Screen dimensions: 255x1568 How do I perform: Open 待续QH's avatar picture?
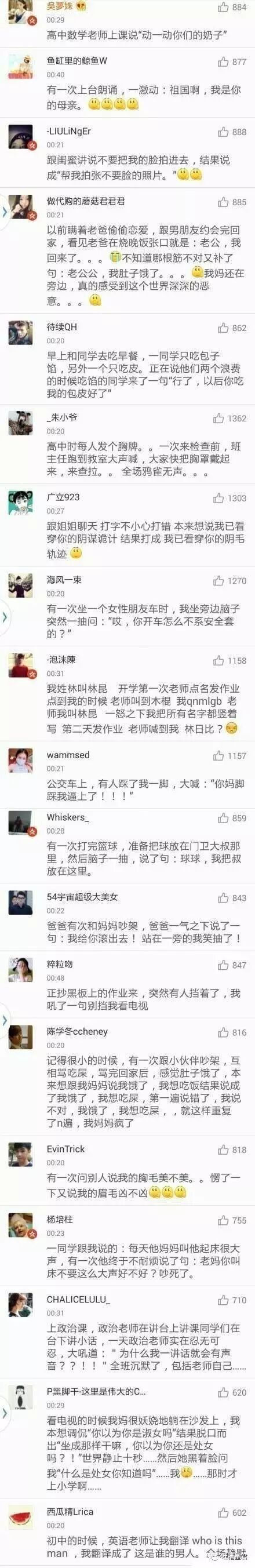pos(21,332)
